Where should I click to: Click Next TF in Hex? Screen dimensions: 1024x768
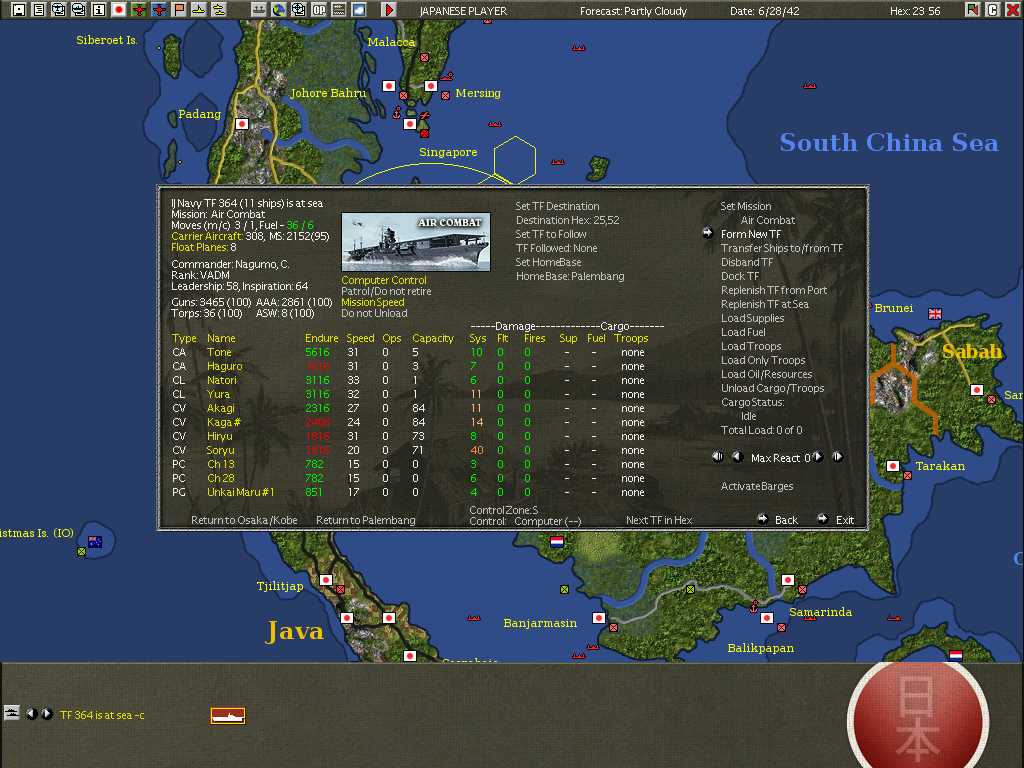(x=659, y=520)
